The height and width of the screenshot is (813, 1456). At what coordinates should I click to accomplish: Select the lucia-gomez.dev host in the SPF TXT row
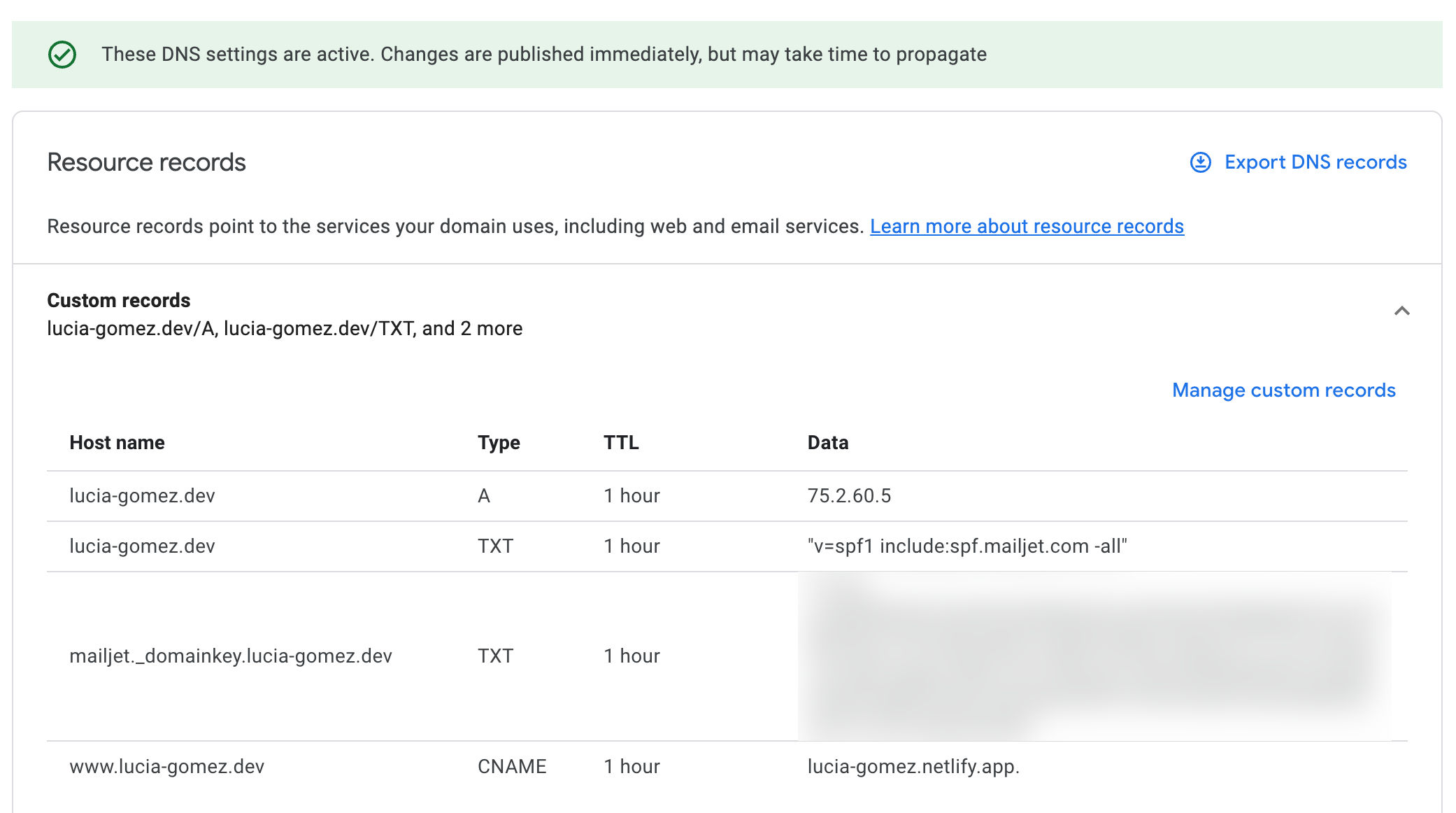click(143, 546)
